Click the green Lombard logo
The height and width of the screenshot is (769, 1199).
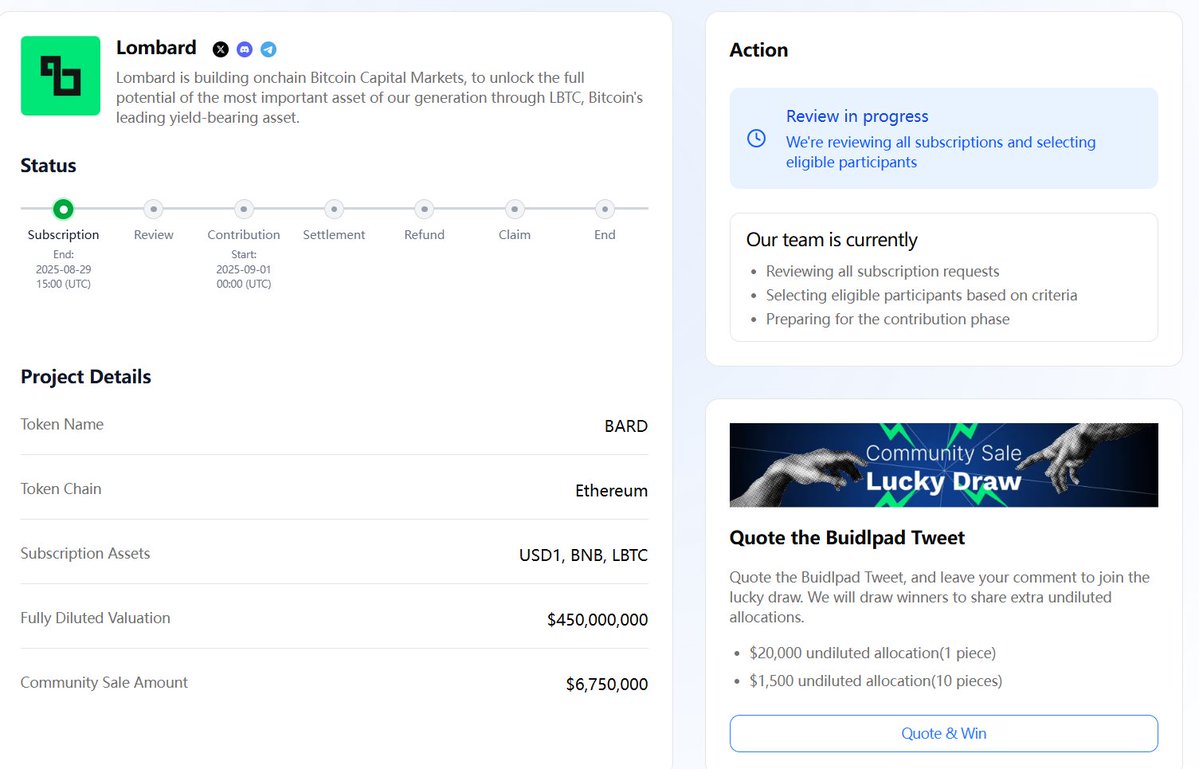click(60, 76)
